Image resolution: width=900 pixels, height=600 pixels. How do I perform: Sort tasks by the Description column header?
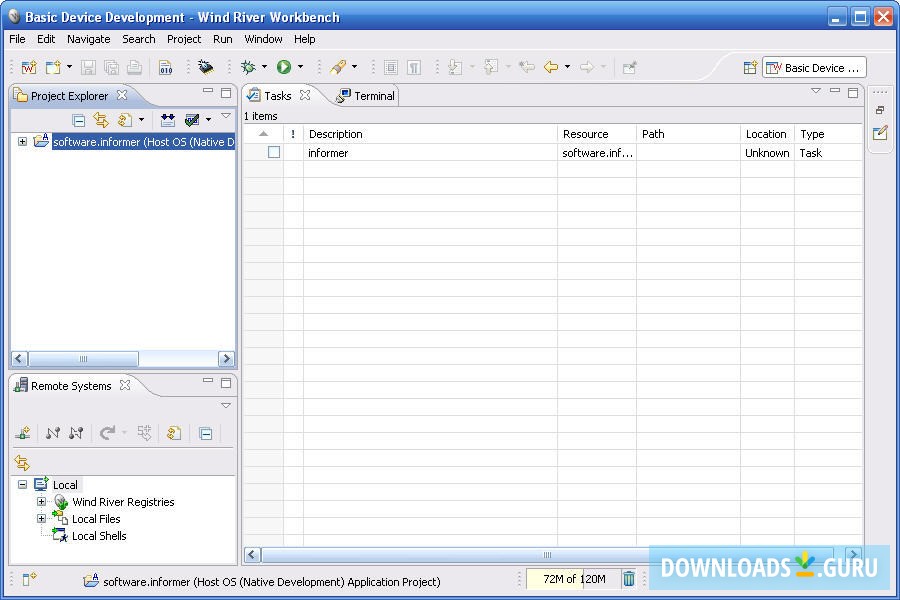(x=430, y=134)
